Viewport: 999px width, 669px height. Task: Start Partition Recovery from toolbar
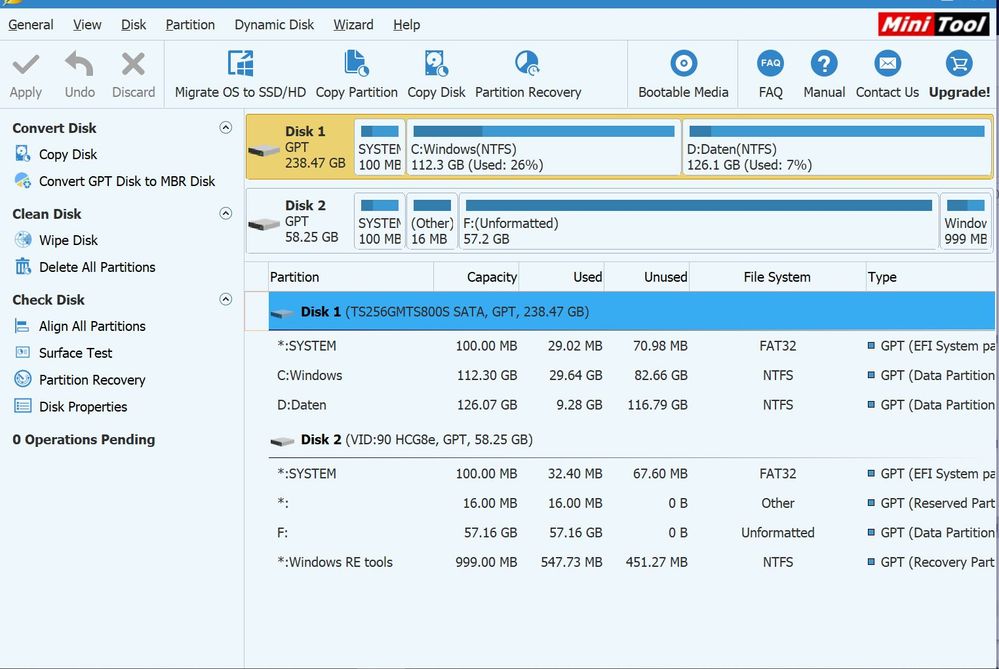click(527, 66)
